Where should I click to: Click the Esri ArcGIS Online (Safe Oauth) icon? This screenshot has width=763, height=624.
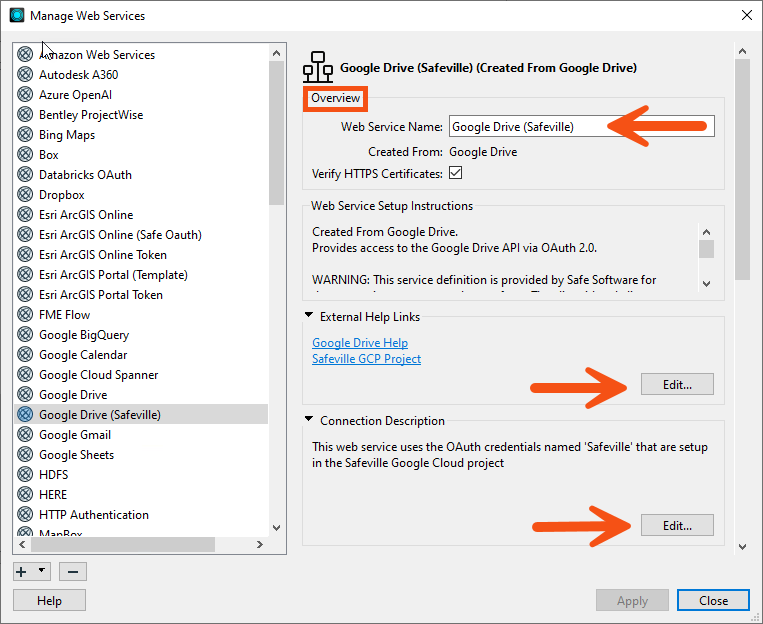pos(25,234)
